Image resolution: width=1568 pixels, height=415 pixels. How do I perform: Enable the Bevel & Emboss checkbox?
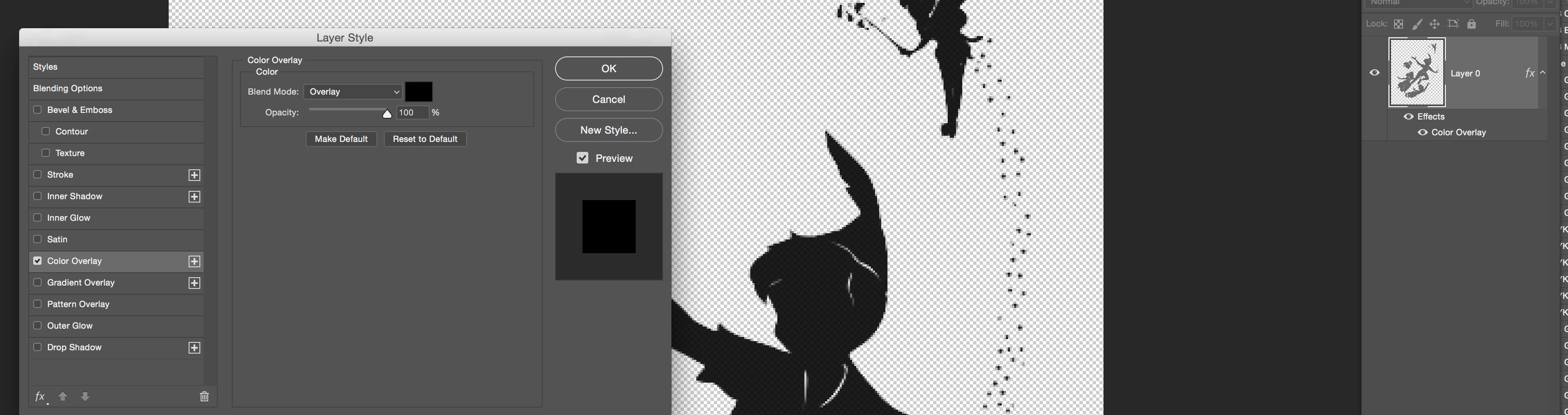tap(38, 110)
